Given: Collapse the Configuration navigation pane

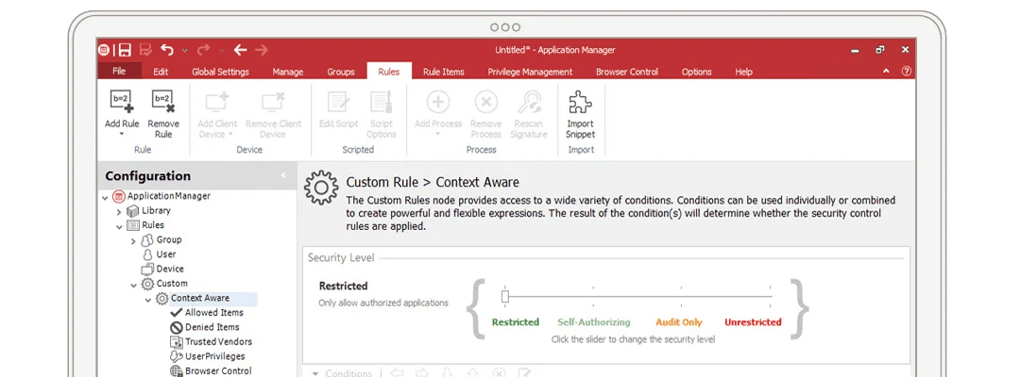Looking at the screenshot, I should point(283,176).
